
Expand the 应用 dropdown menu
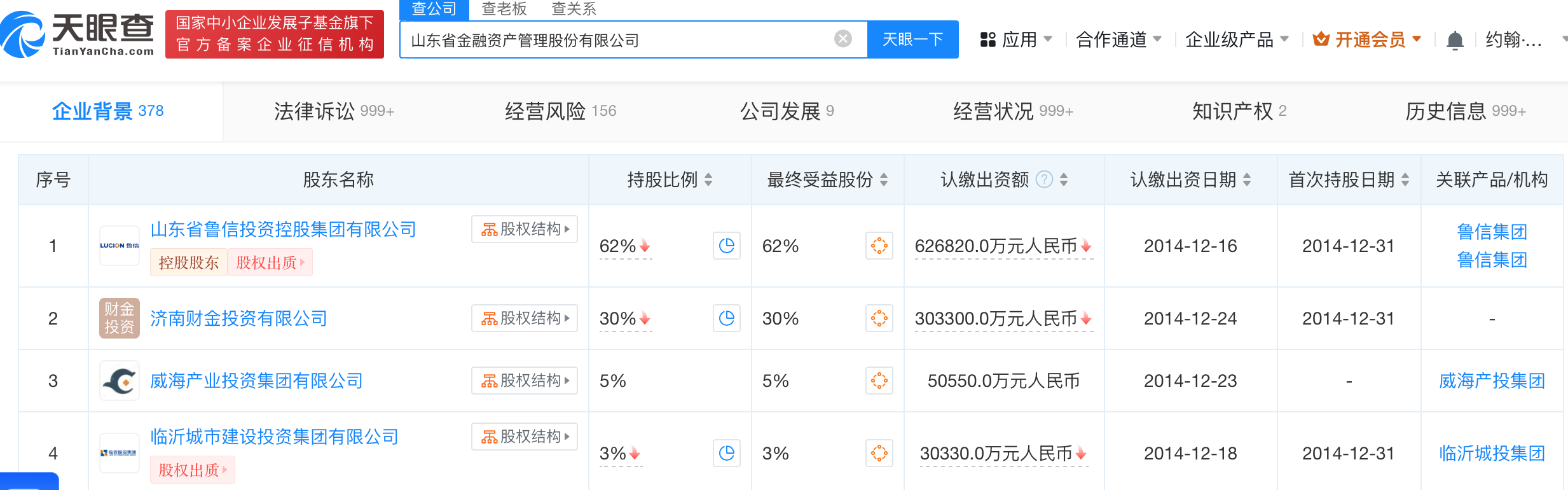pos(1016,40)
